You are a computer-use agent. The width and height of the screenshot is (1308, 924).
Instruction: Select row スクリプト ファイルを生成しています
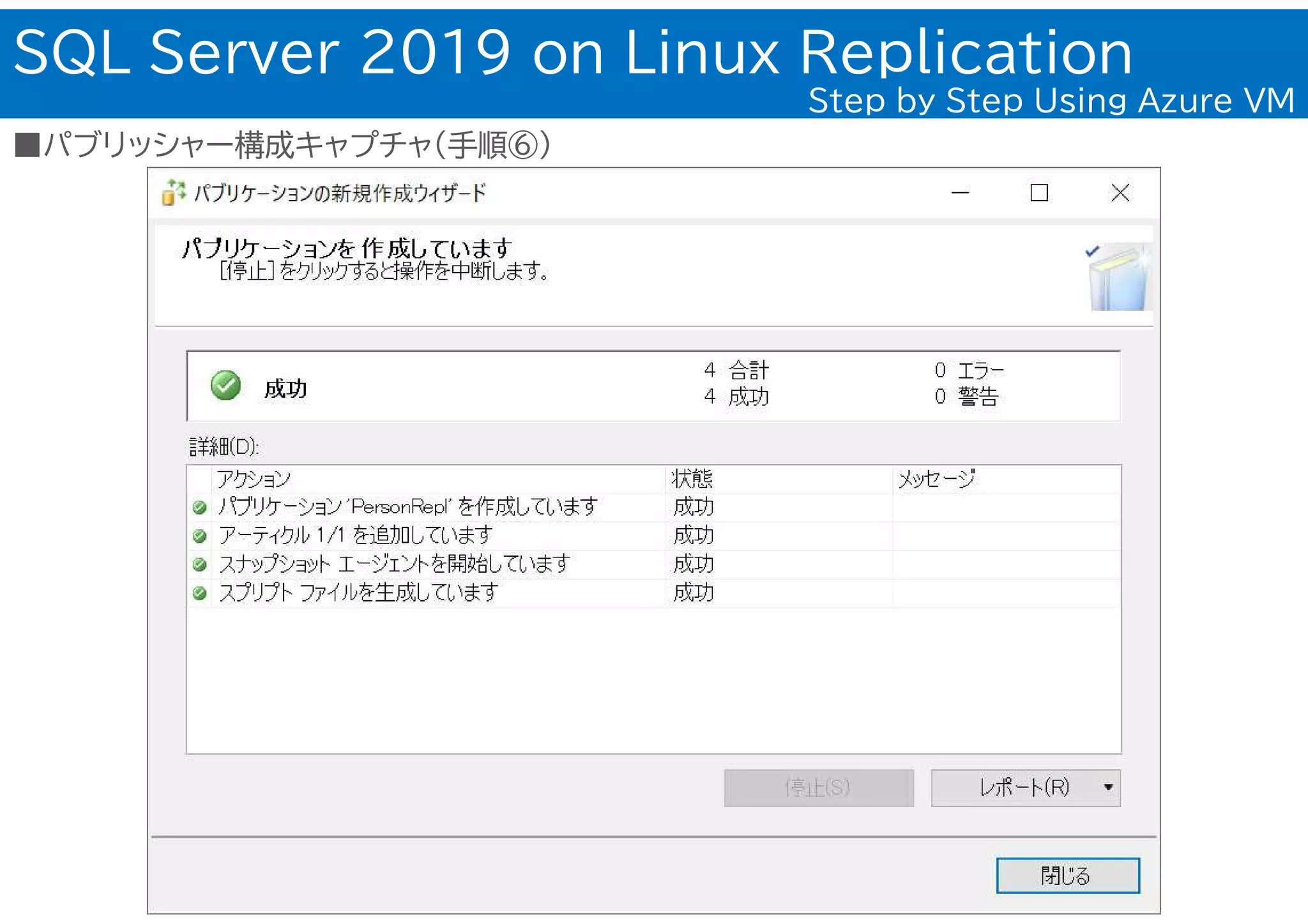654,593
